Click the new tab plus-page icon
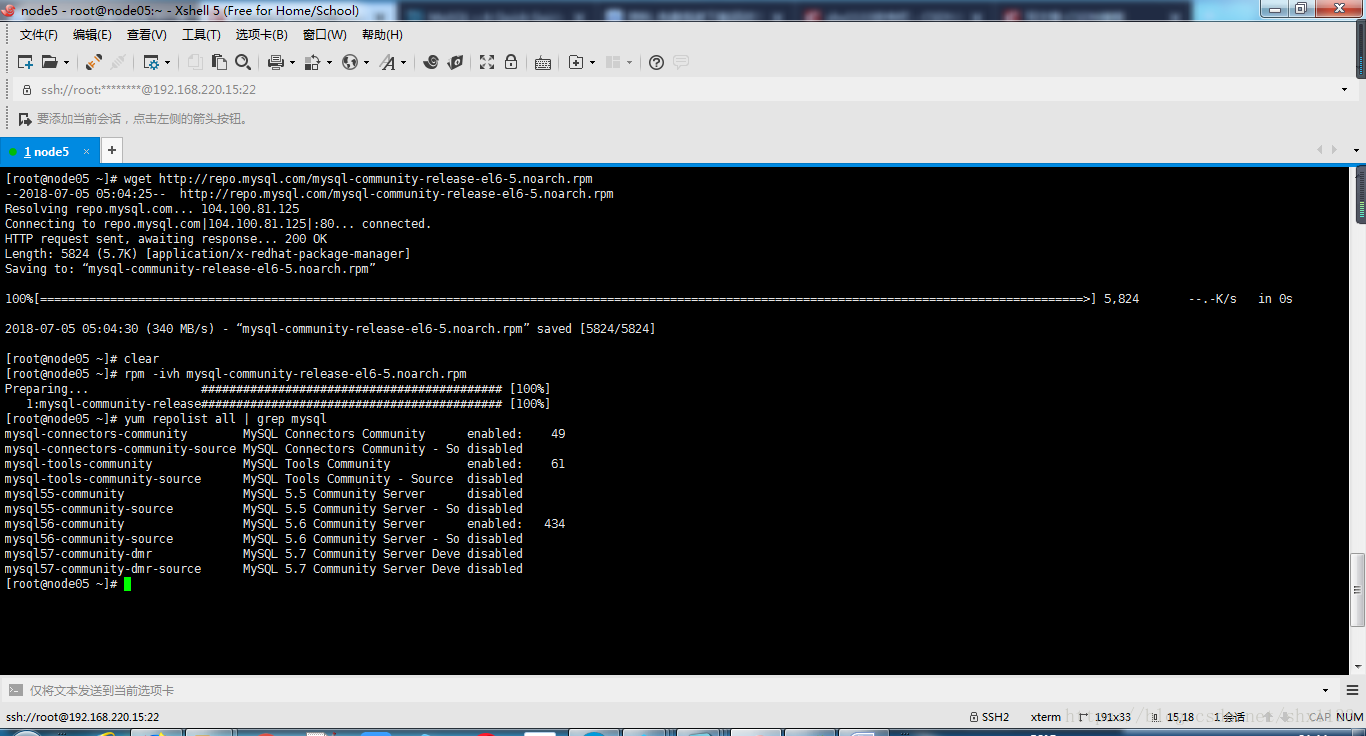 [x=576, y=62]
